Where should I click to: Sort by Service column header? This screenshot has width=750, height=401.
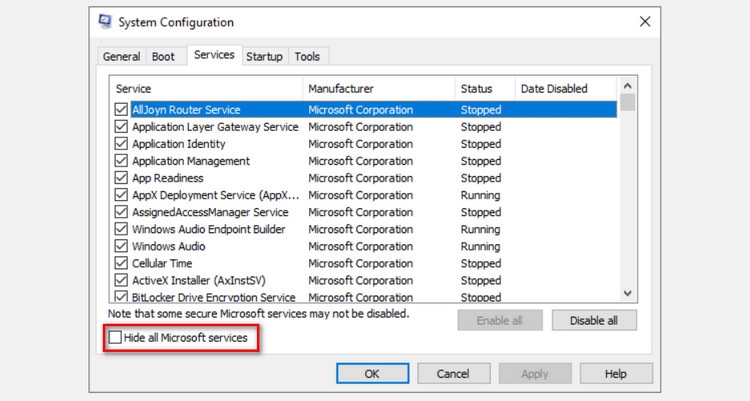click(206, 89)
